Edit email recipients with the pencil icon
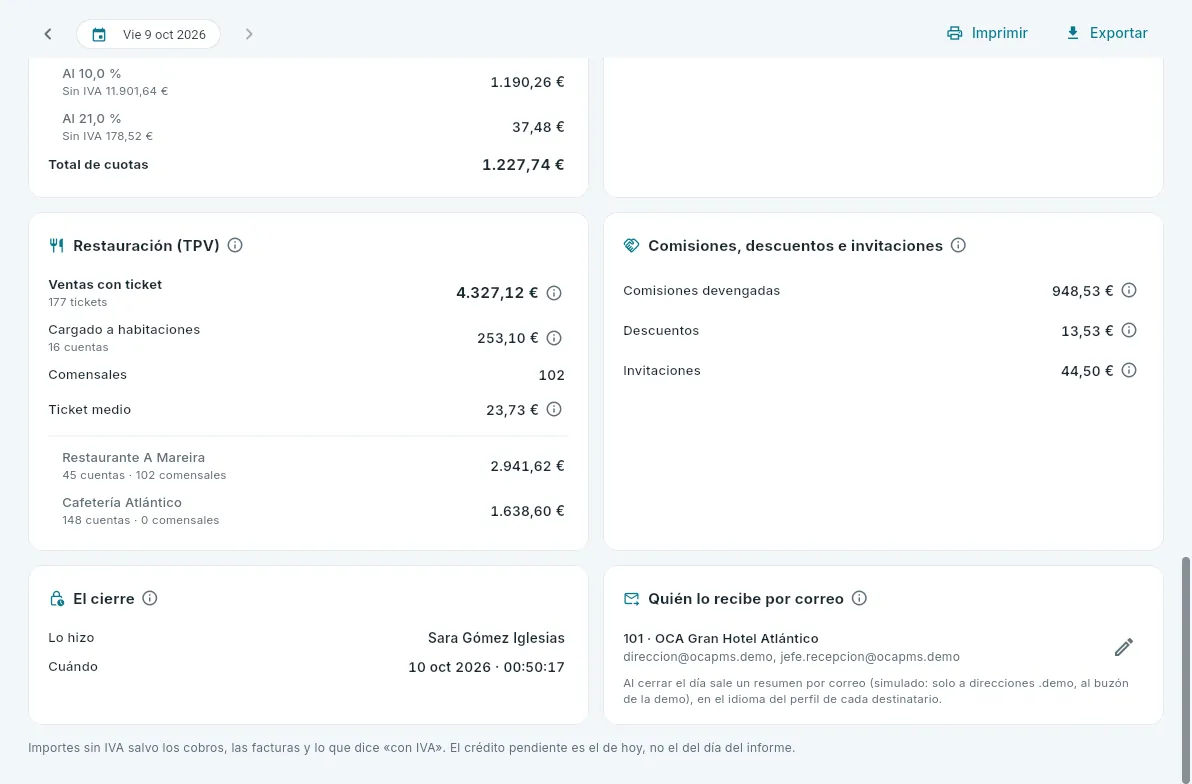This screenshot has width=1192, height=784. [x=1124, y=647]
